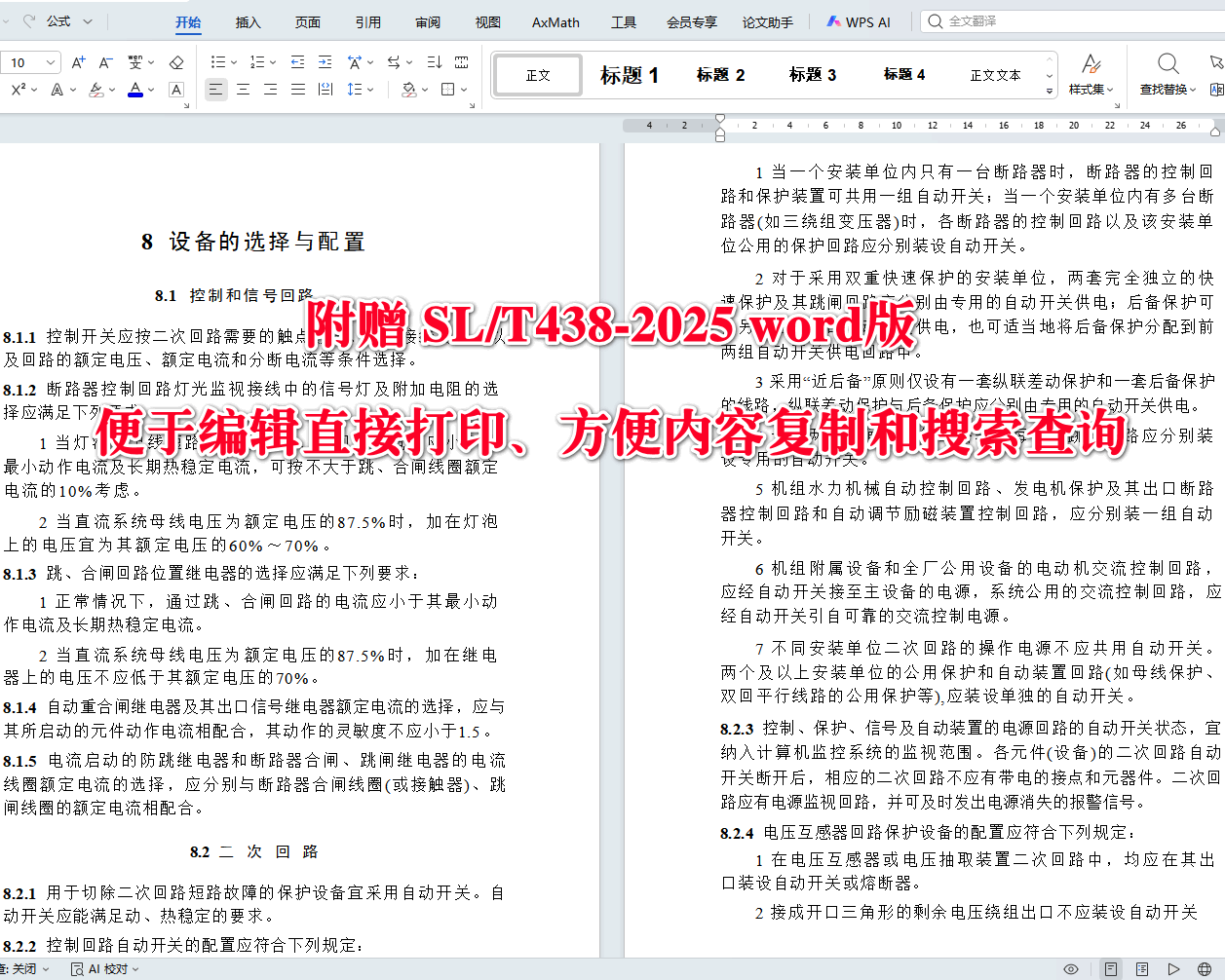Open the 论文助手 tab
The height and width of the screenshot is (980, 1225).
click(x=768, y=22)
